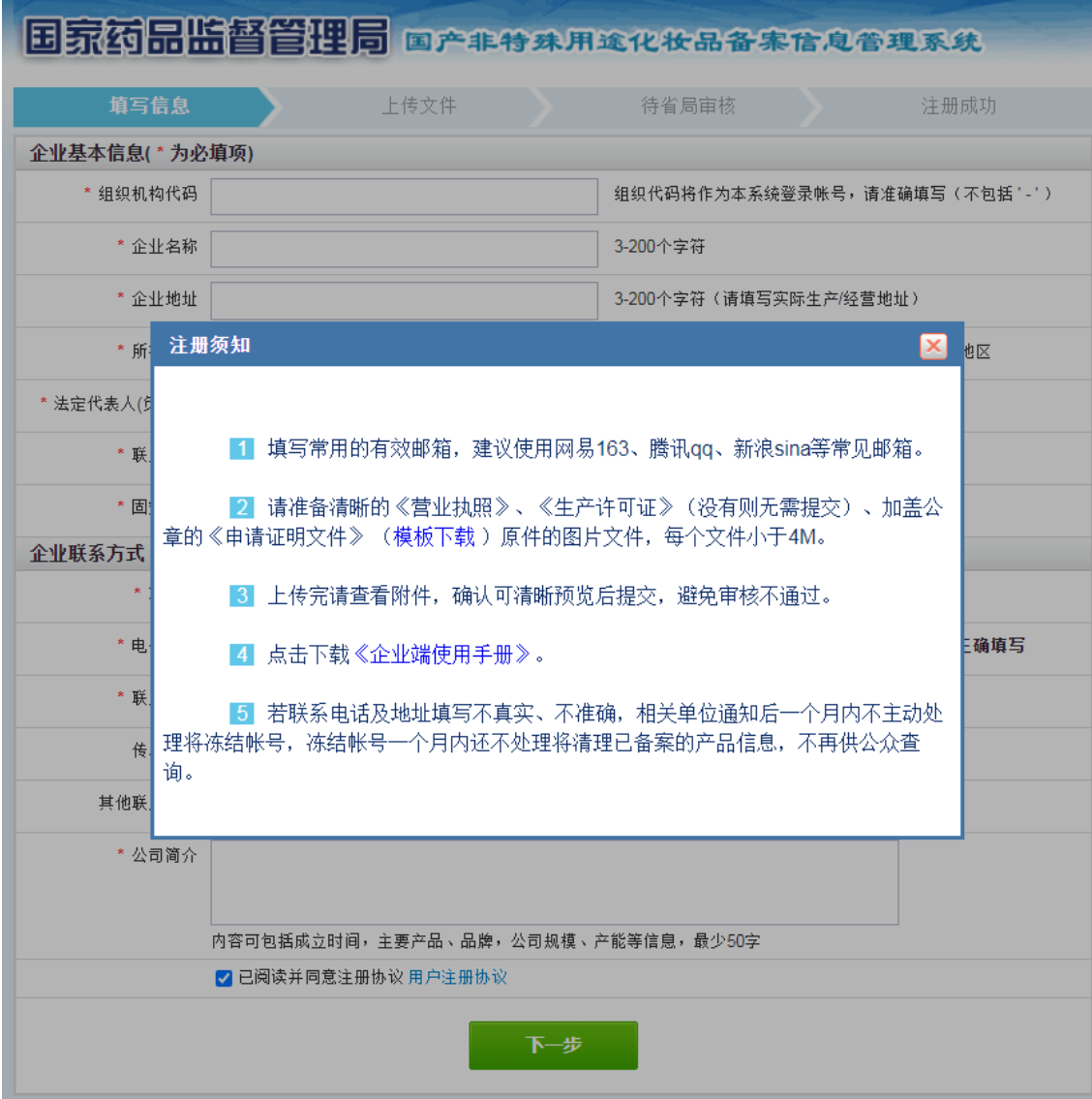Switch to the 上传文件 step tab

[x=418, y=107]
